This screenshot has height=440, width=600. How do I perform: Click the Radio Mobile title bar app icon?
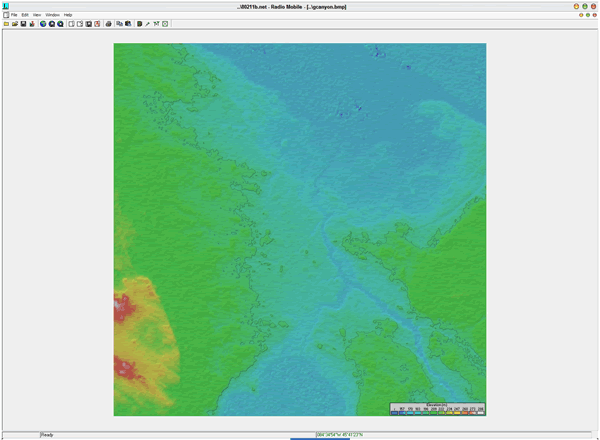(5, 6)
